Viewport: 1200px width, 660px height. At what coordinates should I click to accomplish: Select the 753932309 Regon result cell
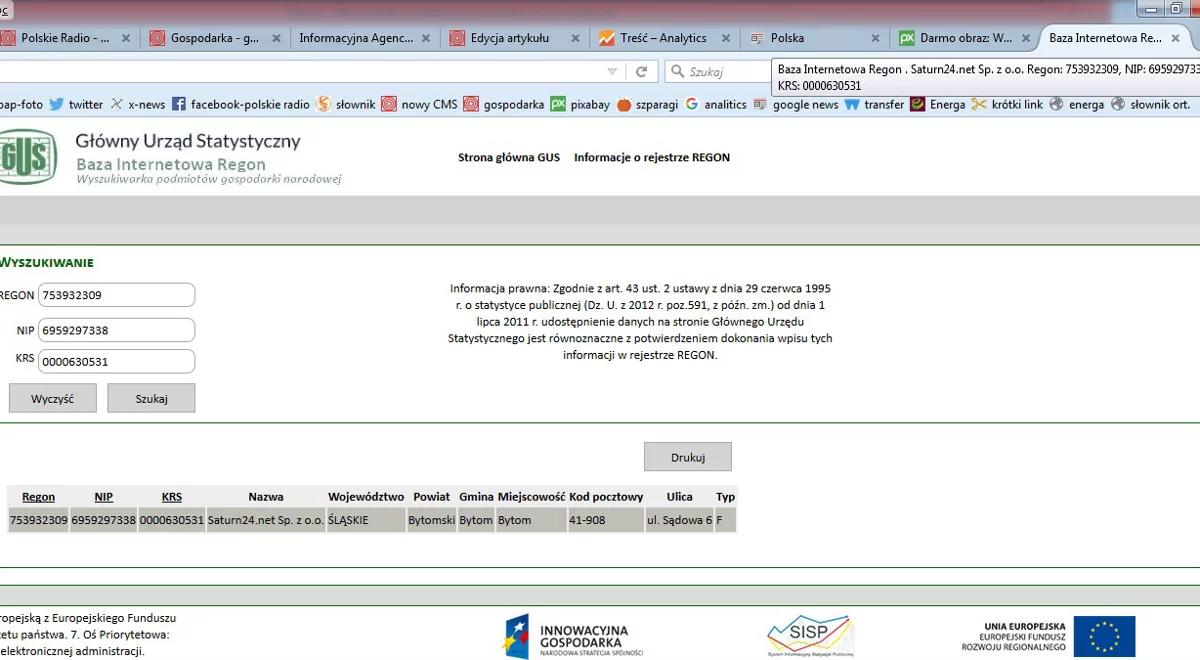click(39, 520)
